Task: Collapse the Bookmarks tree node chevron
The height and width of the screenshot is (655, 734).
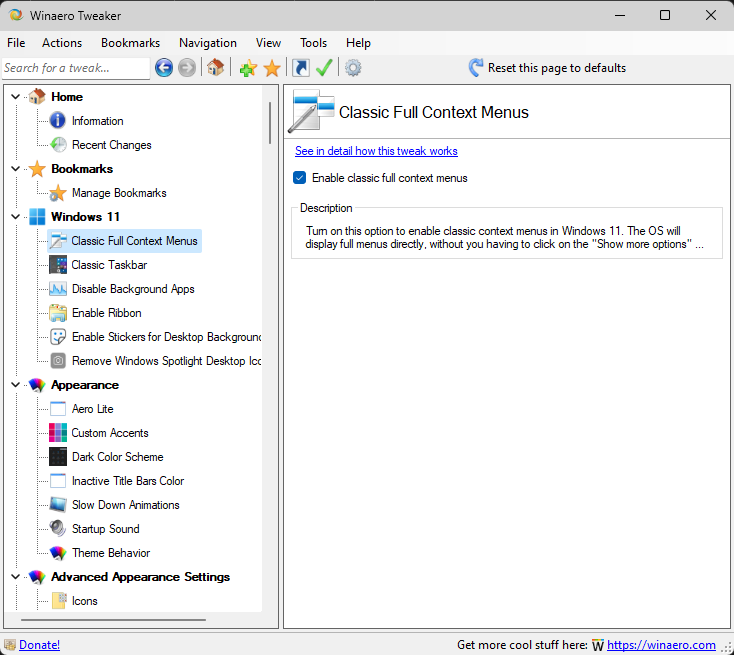Action: (x=15, y=169)
